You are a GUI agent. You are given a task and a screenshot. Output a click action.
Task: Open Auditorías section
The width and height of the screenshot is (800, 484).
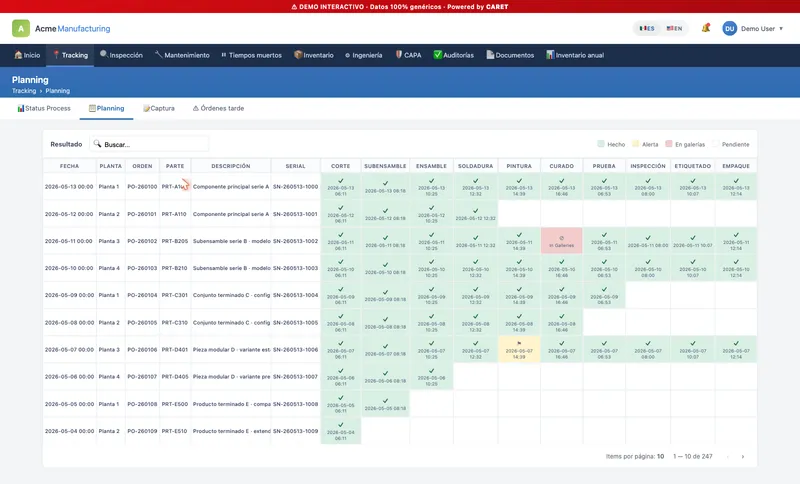click(x=454, y=55)
